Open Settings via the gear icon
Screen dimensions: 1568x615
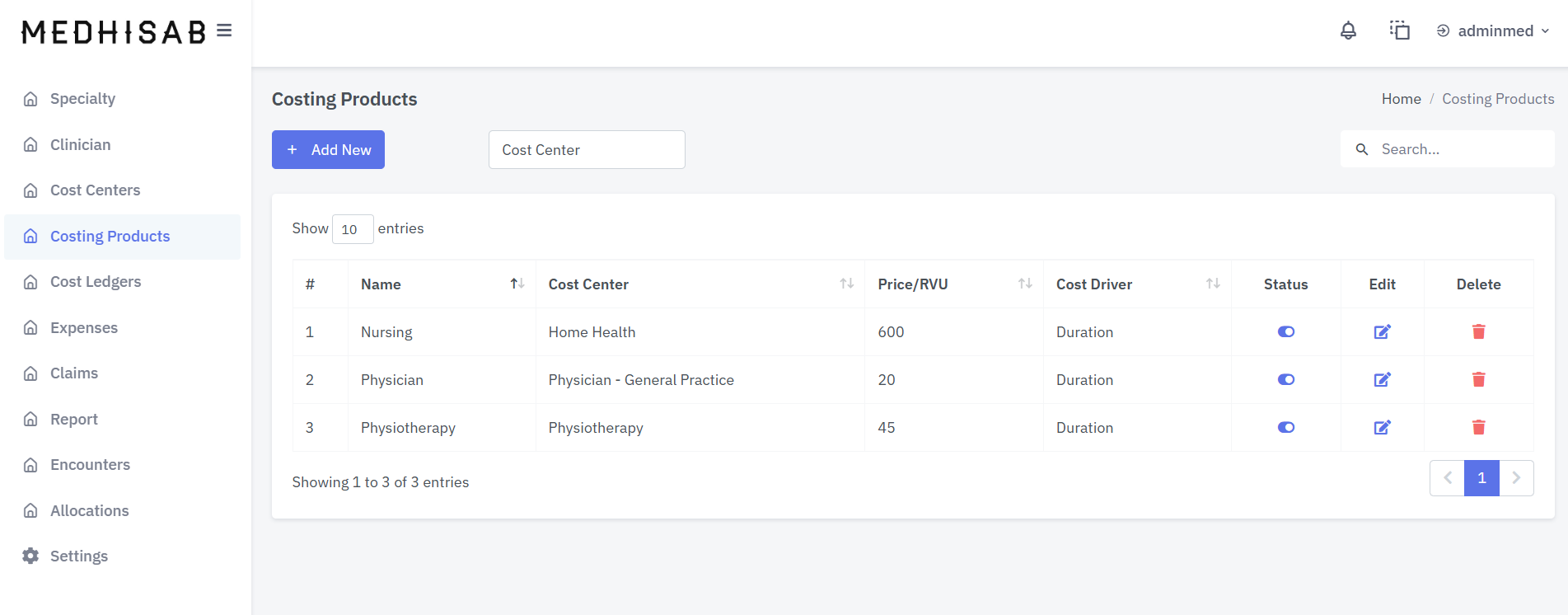click(x=30, y=556)
